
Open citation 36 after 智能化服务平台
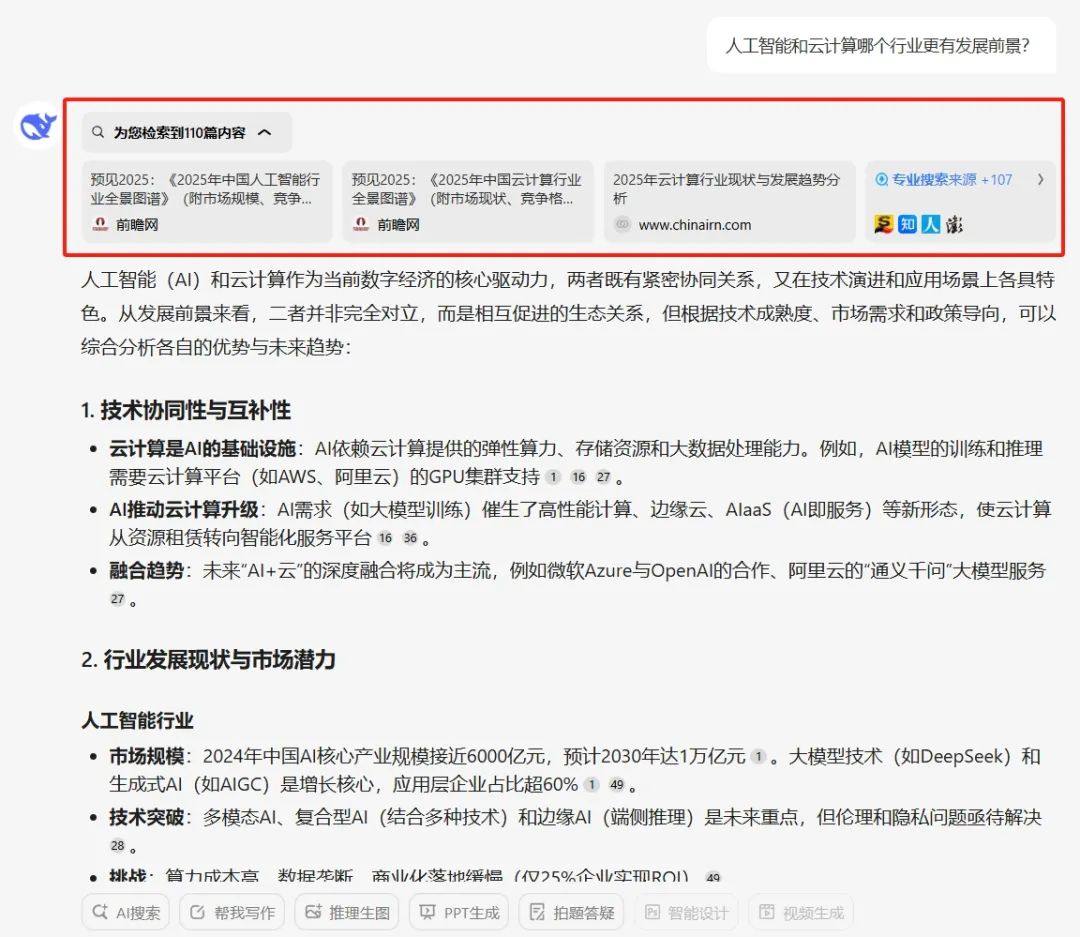(411, 538)
